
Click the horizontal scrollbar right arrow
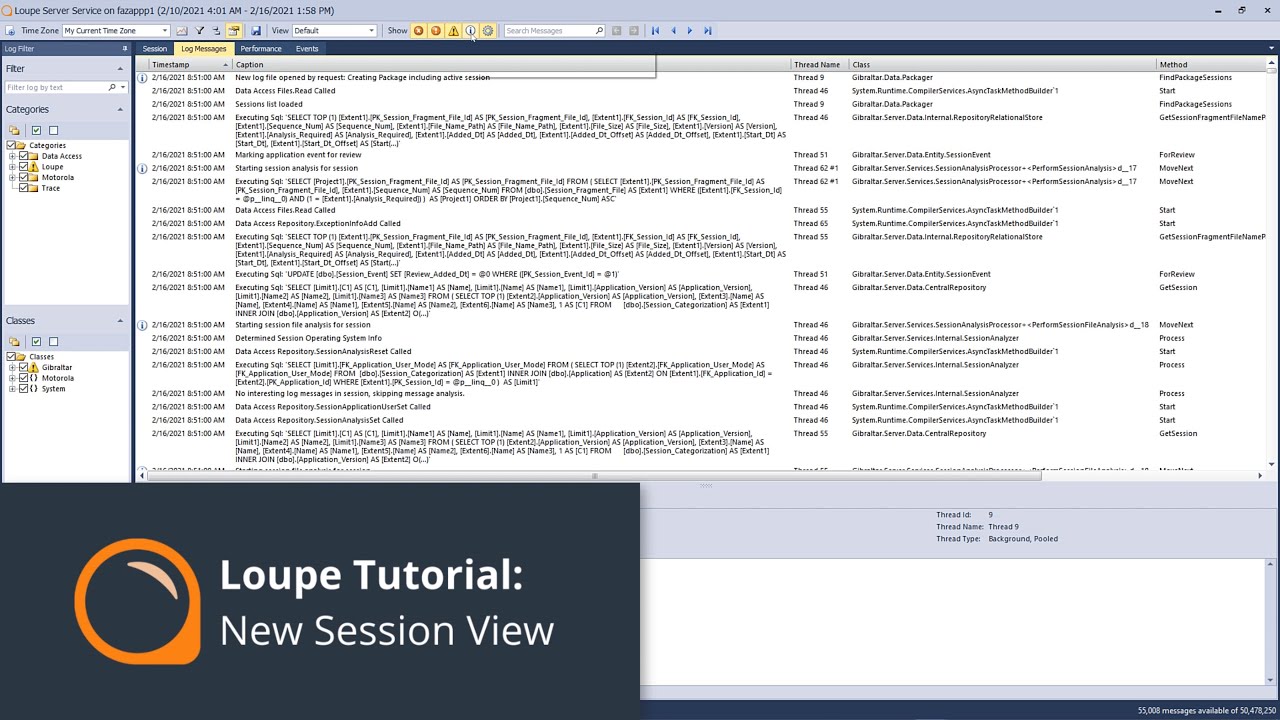tap(1259, 476)
